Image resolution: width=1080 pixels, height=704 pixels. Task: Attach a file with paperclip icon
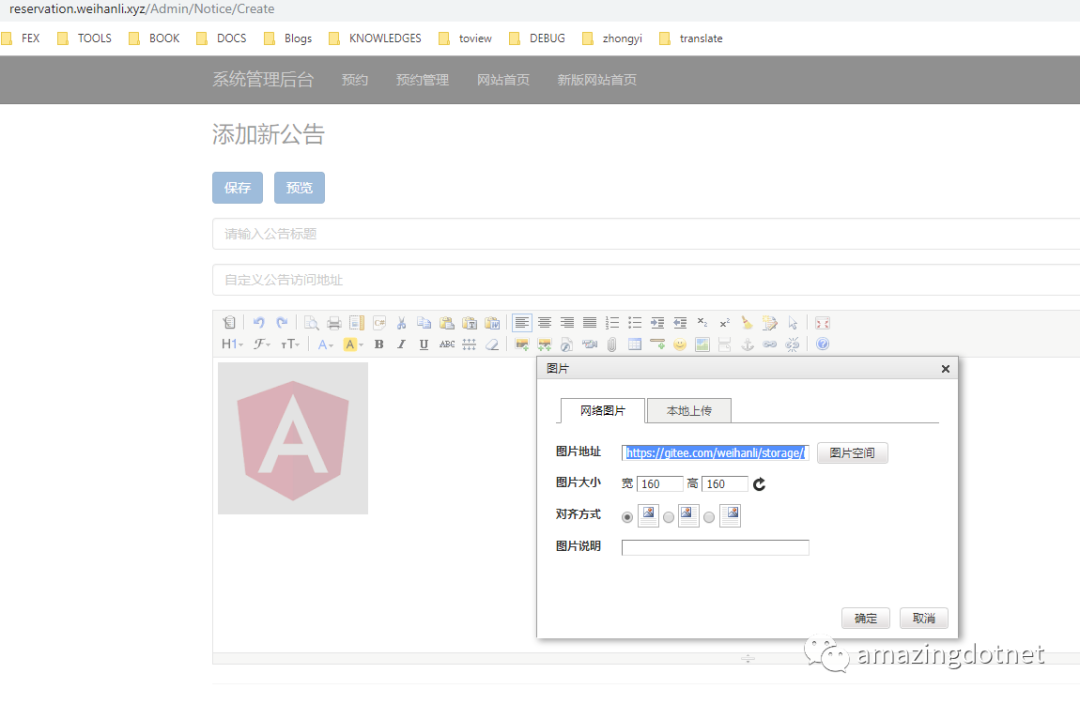612,344
